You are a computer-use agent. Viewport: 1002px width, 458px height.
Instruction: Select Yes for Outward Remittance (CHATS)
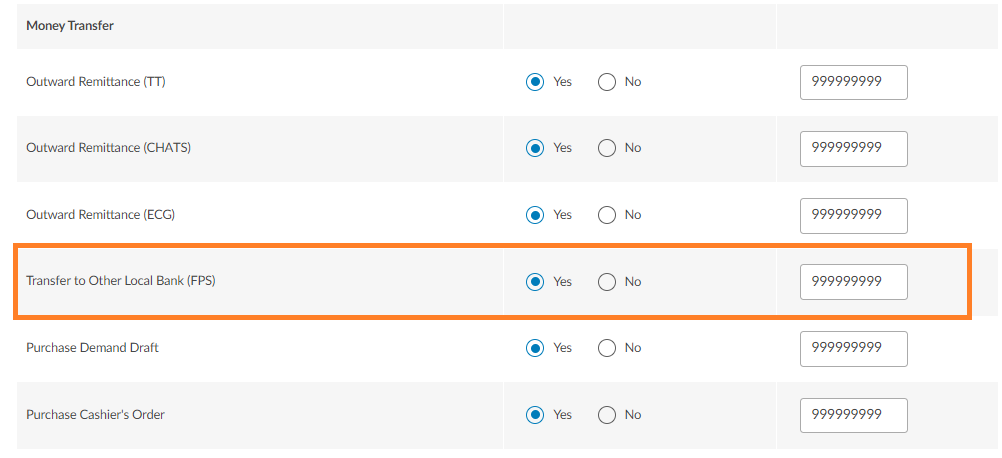coord(535,148)
